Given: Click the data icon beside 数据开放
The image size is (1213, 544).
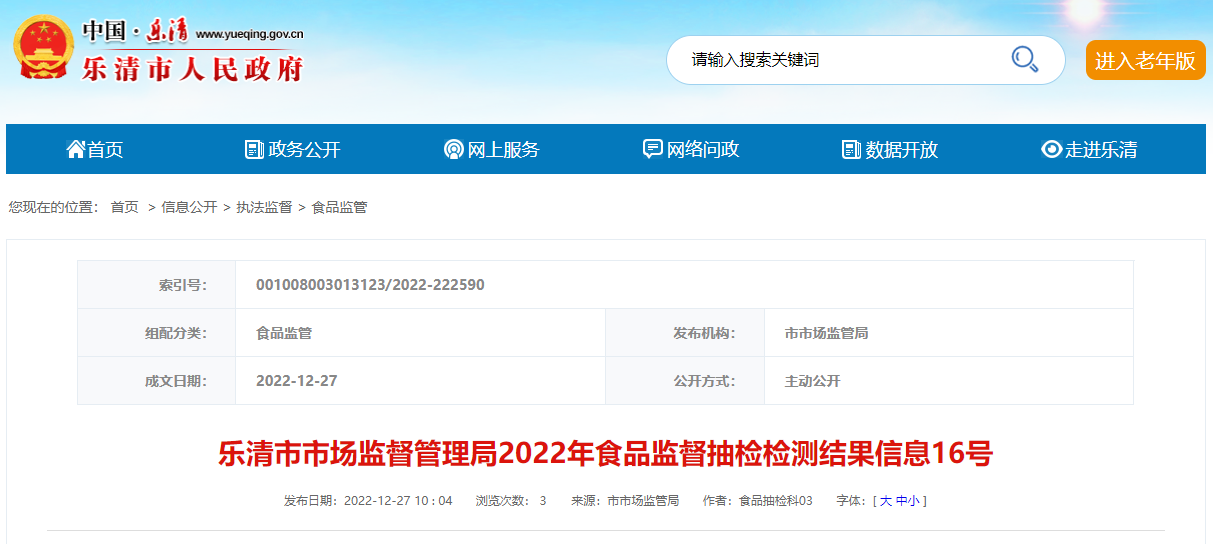Looking at the screenshot, I should click(x=851, y=149).
